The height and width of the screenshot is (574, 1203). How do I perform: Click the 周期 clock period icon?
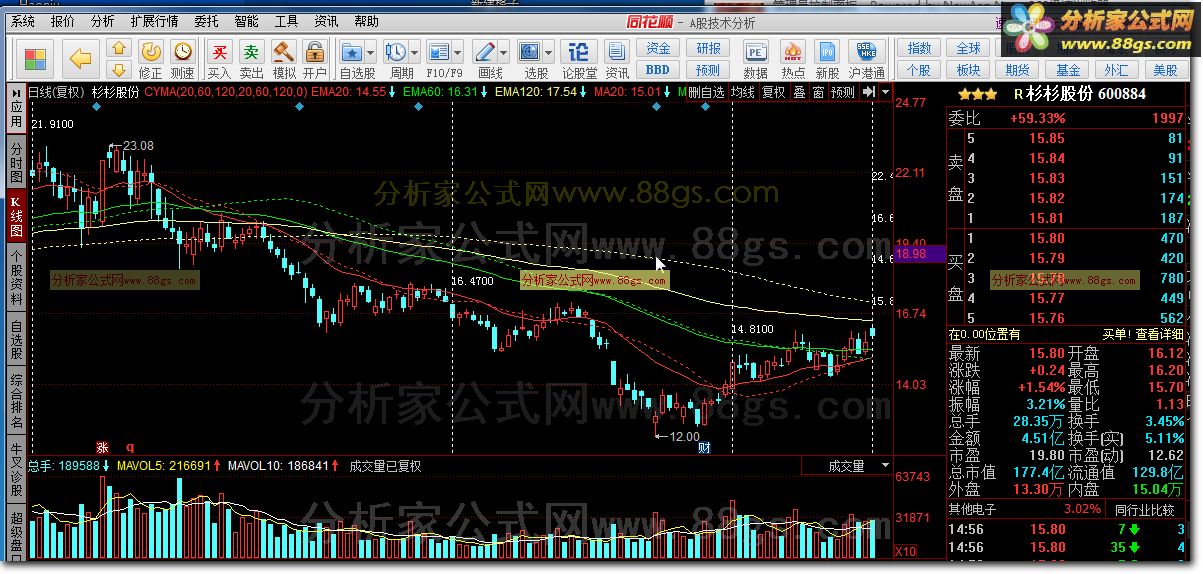click(x=396, y=51)
